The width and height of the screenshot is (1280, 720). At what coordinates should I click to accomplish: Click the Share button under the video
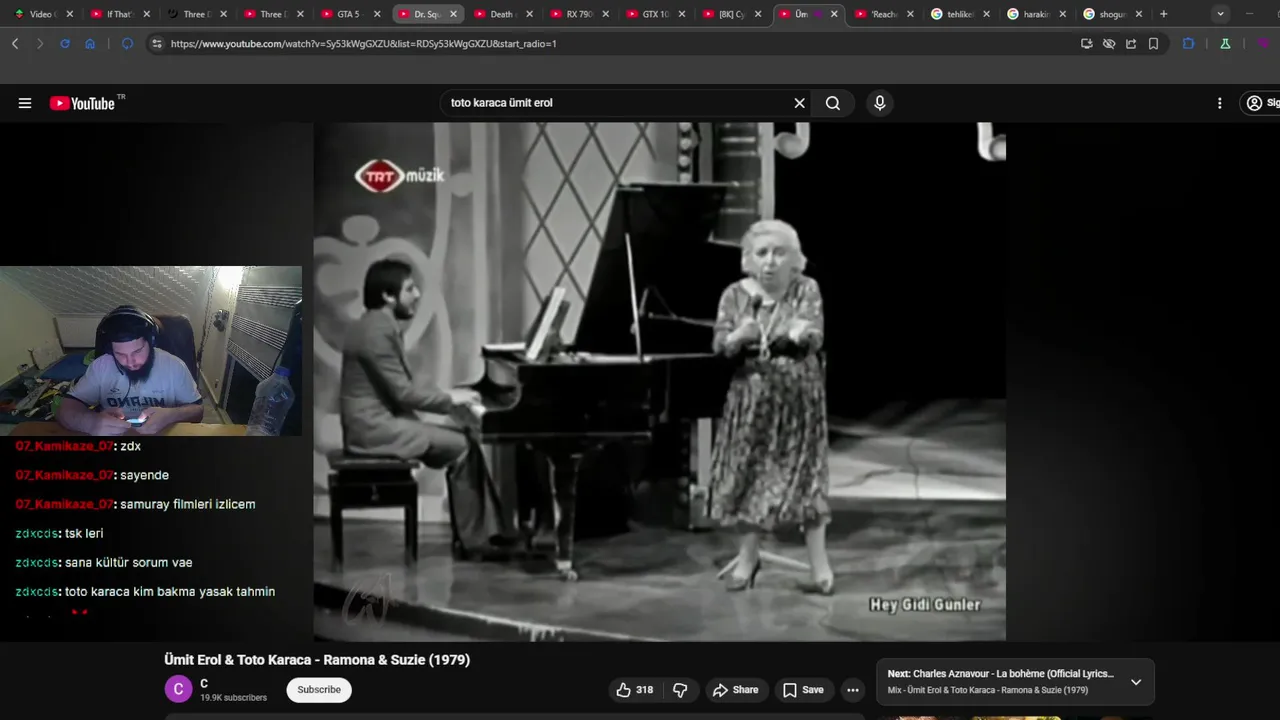[x=735, y=690]
